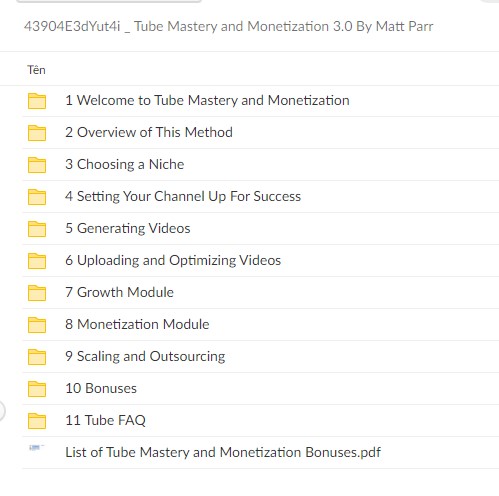The width and height of the screenshot is (499, 496).
Task: Open 7 Growth Module folder name
Action: 119,292
